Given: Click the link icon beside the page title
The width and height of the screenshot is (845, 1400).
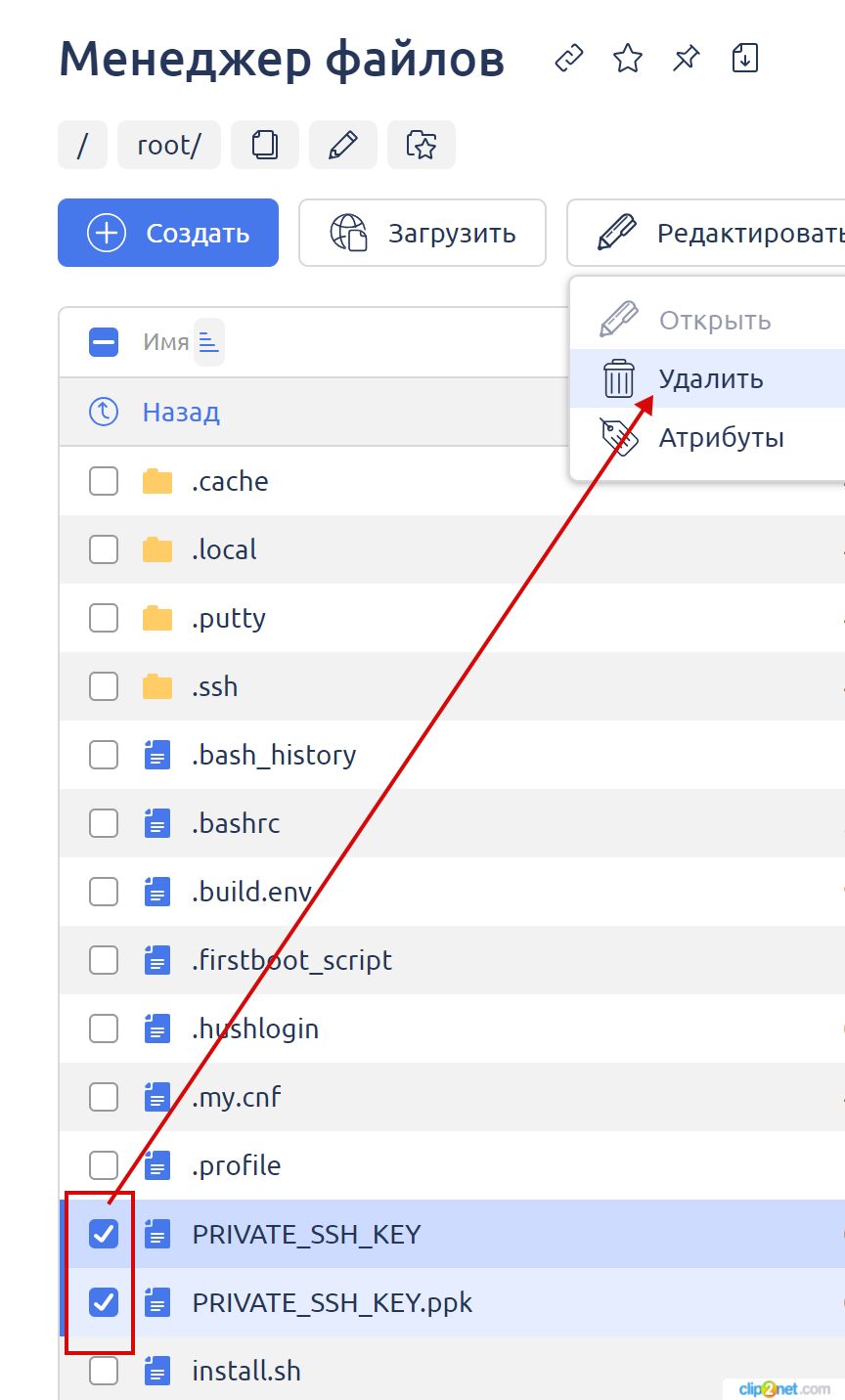Looking at the screenshot, I should point(568,59).
